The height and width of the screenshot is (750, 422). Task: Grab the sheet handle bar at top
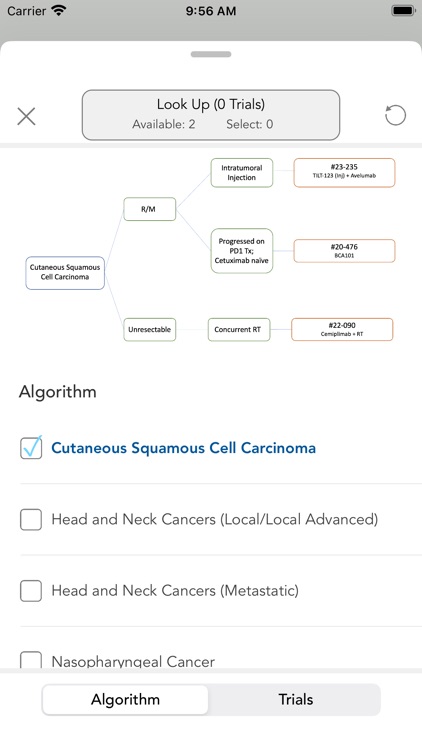click(211, 54)
